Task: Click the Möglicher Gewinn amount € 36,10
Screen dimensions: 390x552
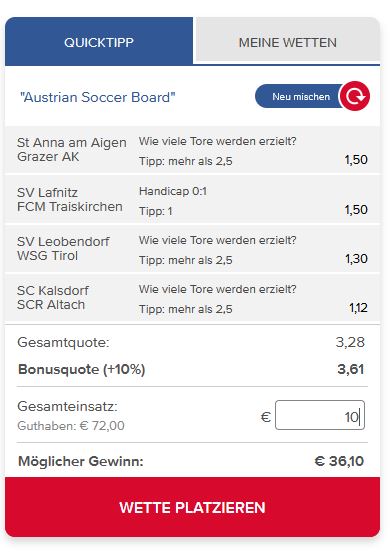Action: pos(339,461)
